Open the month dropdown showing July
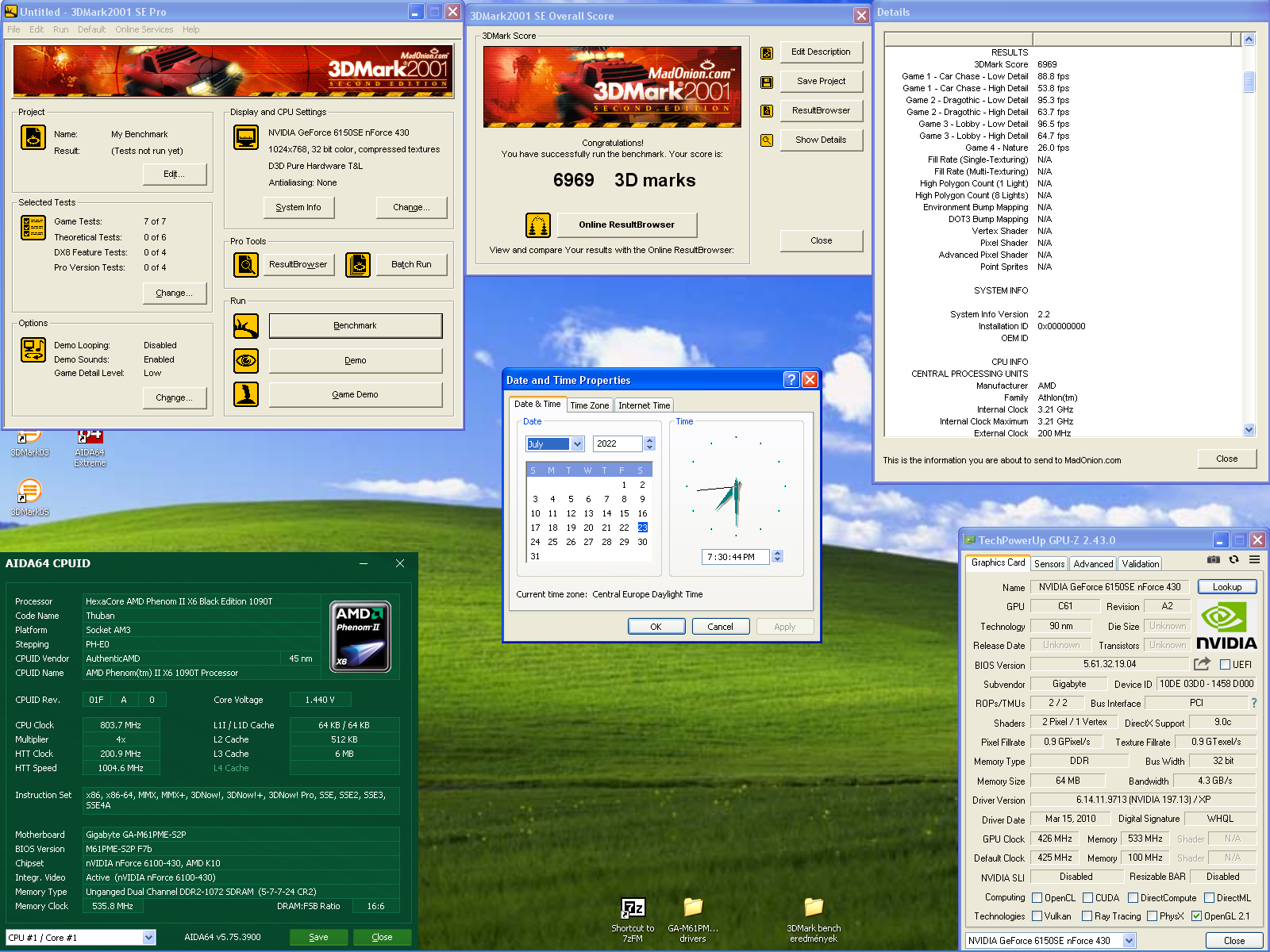1270x952 pixels. tap(578, 444)
